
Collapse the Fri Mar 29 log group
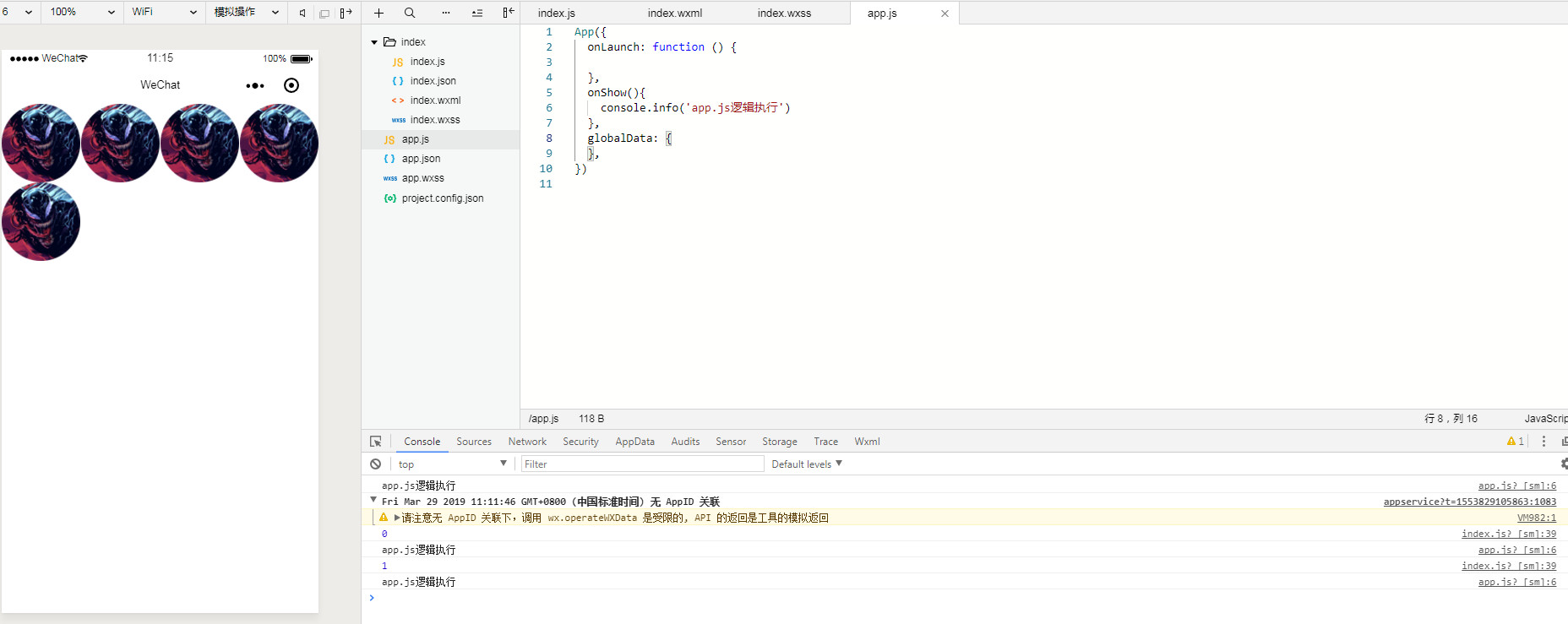click(373, 500)
